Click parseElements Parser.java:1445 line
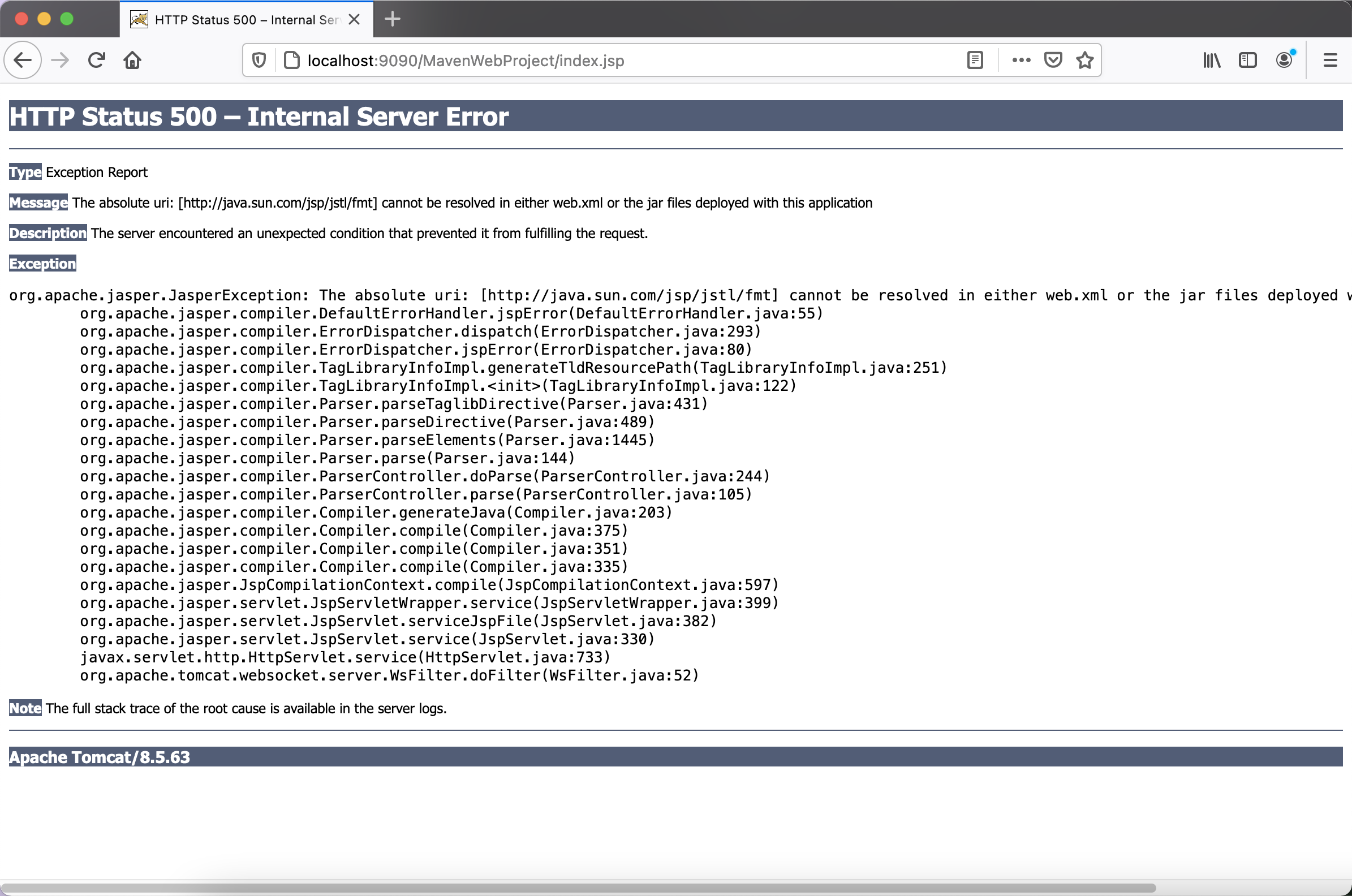Screen dimensions: 1352x896 pyautogui.click(x=368, y=440)
